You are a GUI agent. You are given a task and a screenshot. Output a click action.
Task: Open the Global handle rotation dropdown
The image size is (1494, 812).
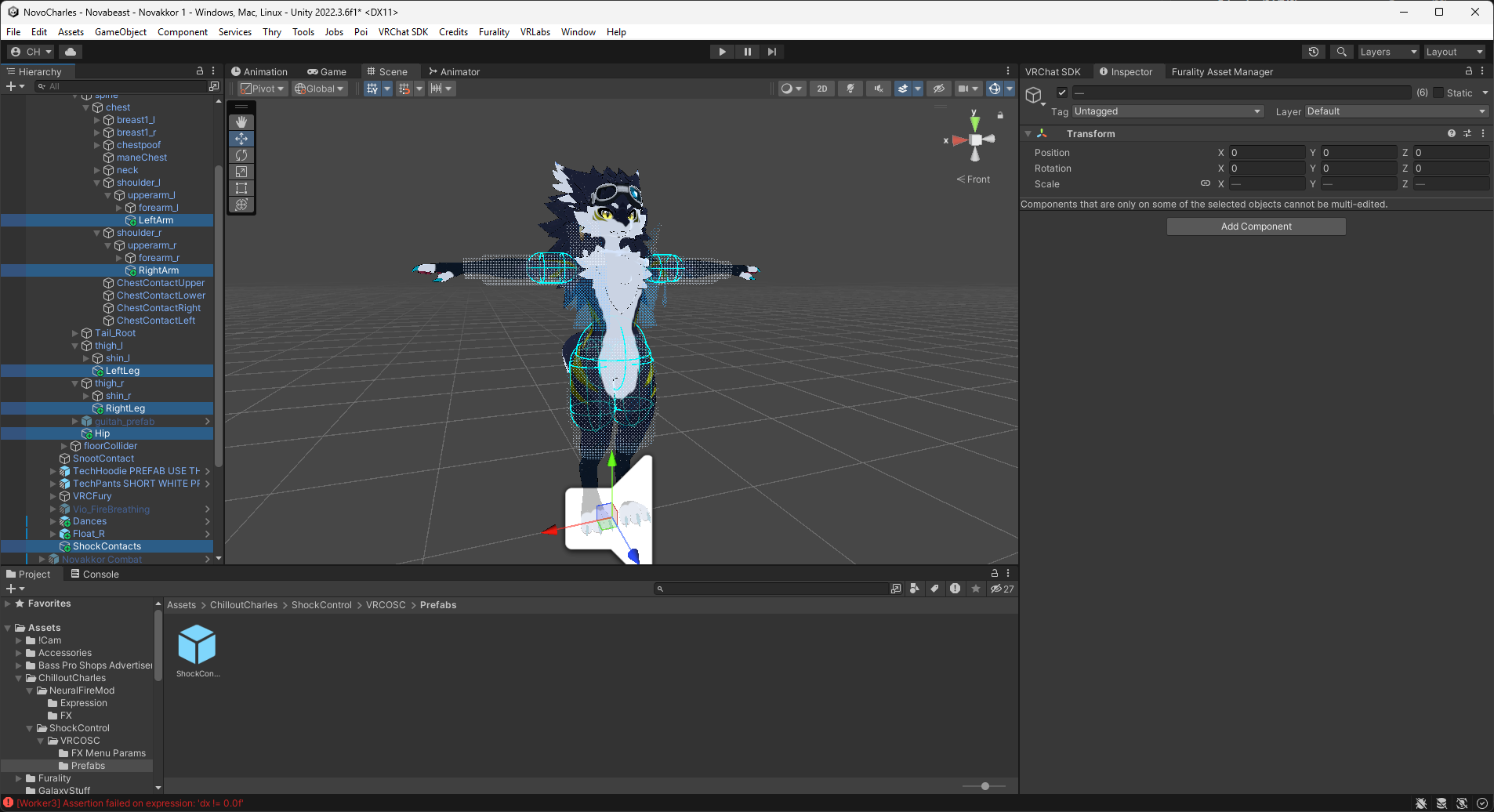[x=319, y=89]
